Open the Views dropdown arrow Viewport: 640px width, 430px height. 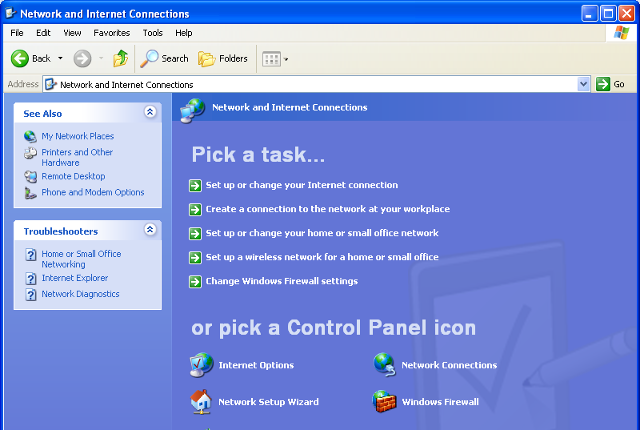click(x=286, y=60)
